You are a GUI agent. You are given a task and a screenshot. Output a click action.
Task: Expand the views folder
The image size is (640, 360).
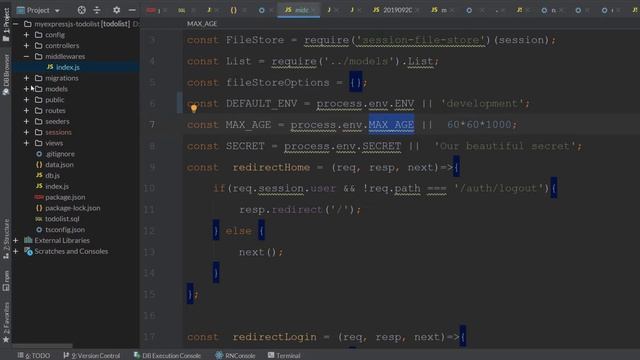click(27, 143)
